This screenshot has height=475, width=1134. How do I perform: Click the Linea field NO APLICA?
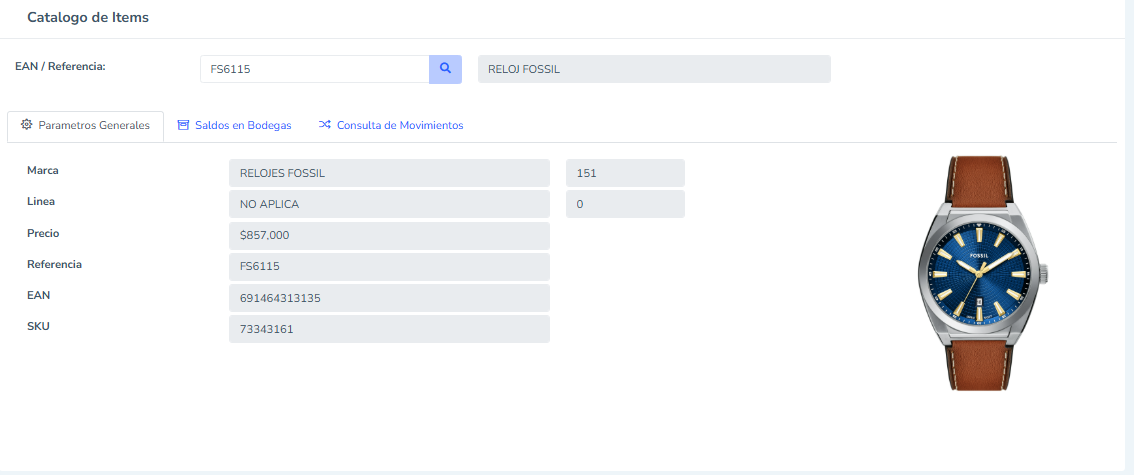(x=389, y=204)
